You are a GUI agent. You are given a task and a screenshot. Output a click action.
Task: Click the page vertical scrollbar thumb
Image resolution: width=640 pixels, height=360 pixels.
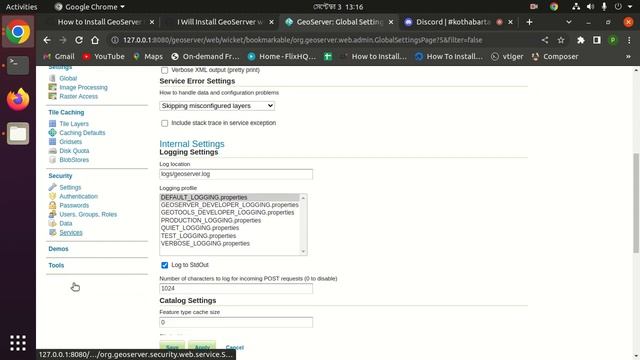(x=636, y=203)
